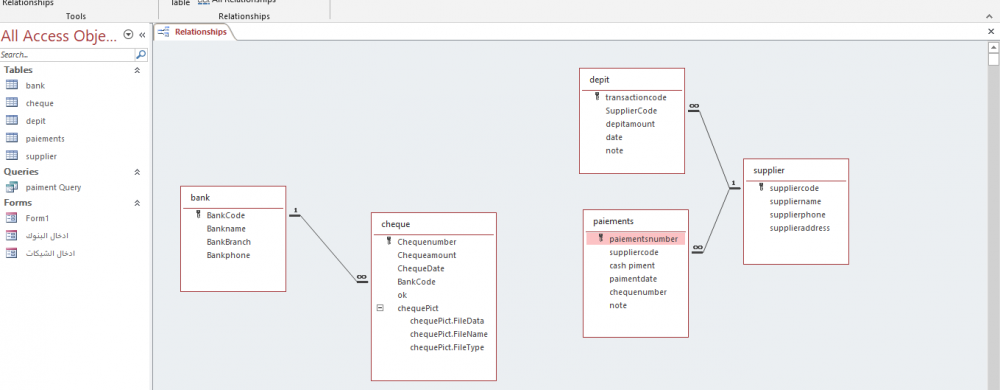Select the paiements to supplier relationship line
Screen dimensions: 1000x390
[716, 220]
